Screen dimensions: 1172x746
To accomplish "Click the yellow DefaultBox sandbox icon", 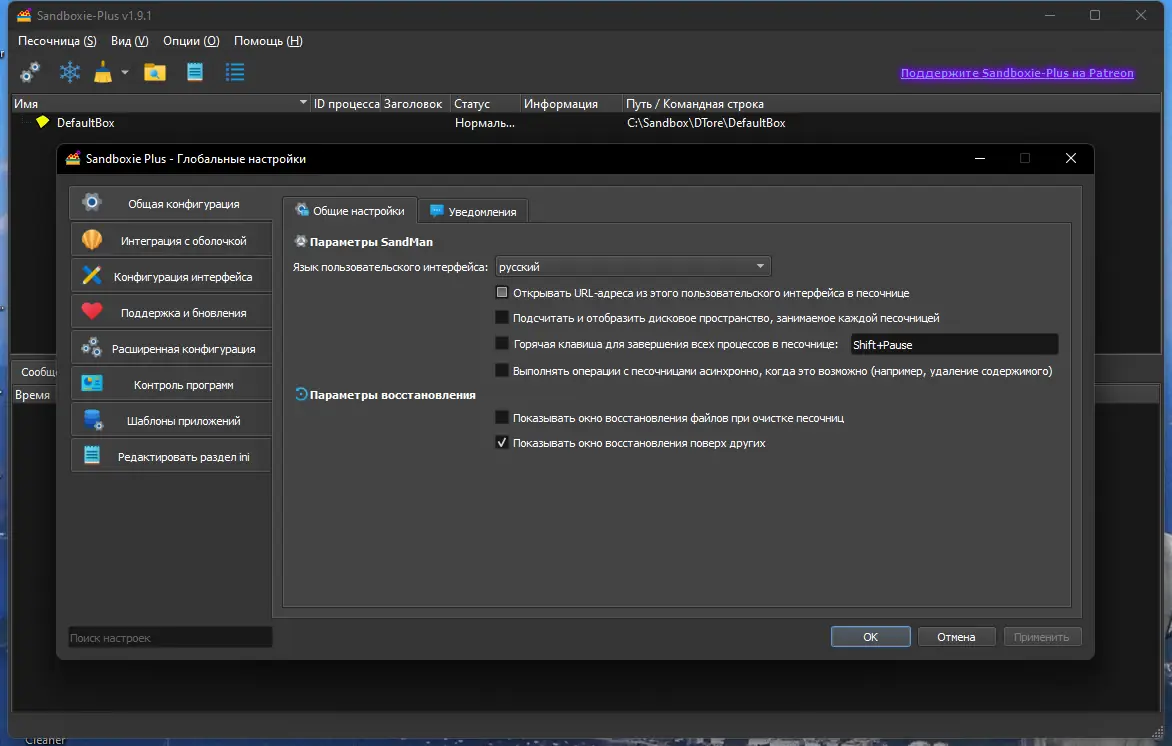I will click(43, 122).
